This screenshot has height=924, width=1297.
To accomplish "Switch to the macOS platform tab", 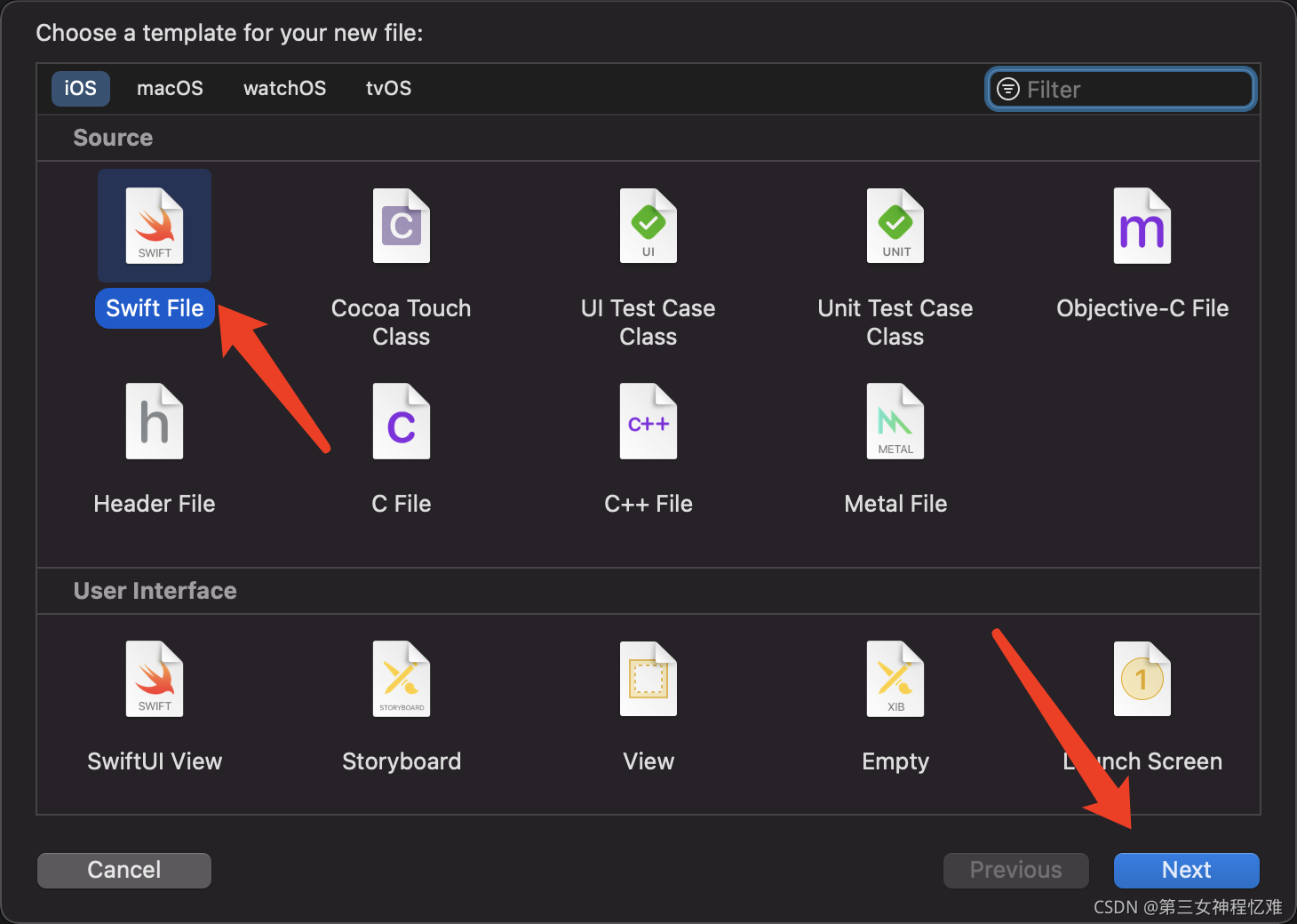I will [170, 89].
